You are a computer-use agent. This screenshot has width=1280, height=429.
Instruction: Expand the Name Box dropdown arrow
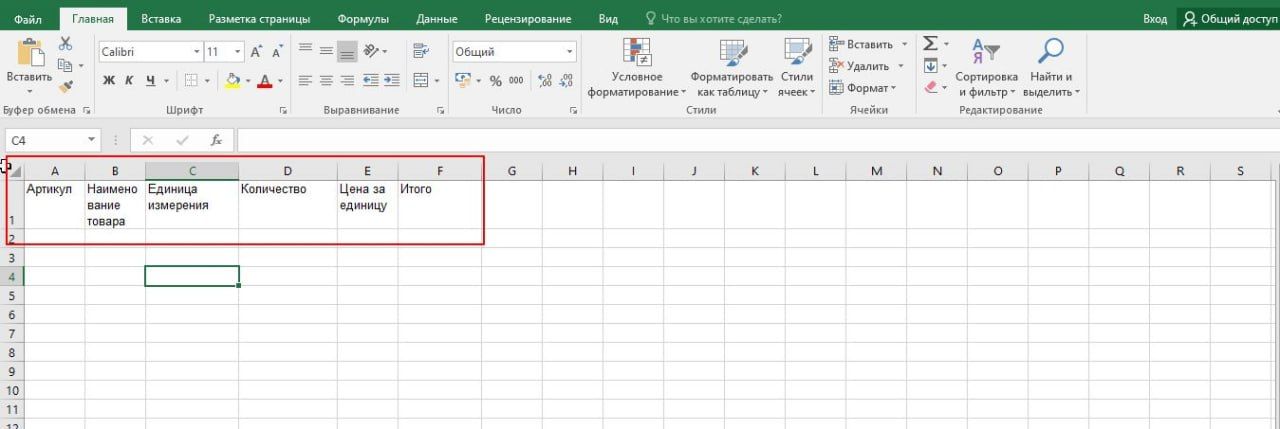point(93,141)
